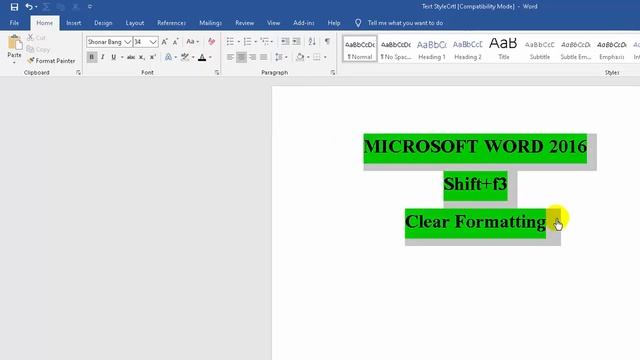Click the Copy icon
The height and width of the screenshot is (360, 640).
pos(31,49)
